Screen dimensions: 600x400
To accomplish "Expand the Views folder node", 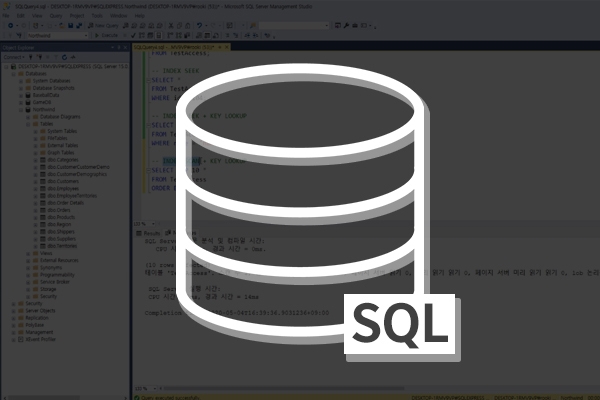I will (x=28, y=253).
